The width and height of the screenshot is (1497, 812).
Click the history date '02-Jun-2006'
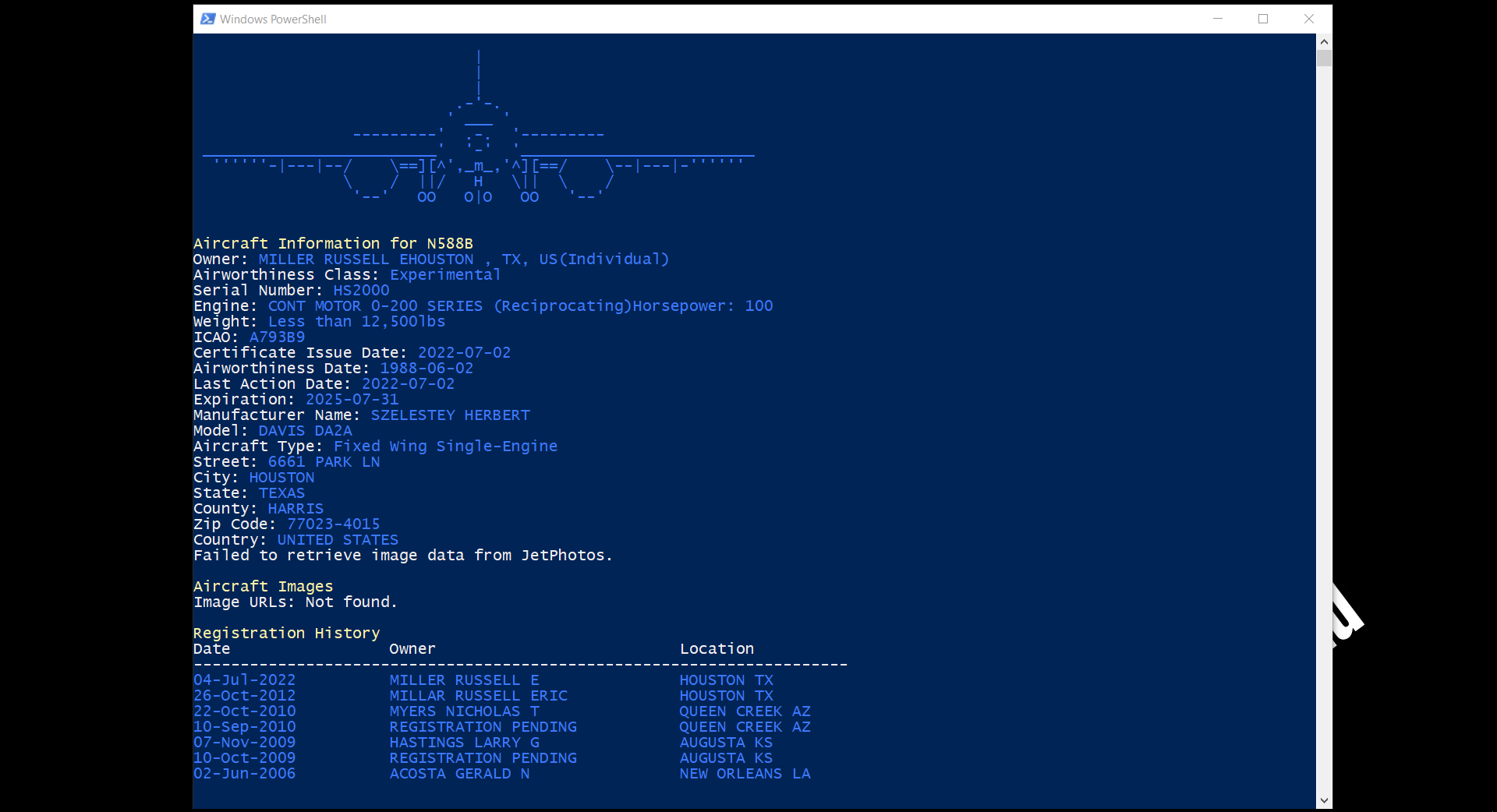244,774
